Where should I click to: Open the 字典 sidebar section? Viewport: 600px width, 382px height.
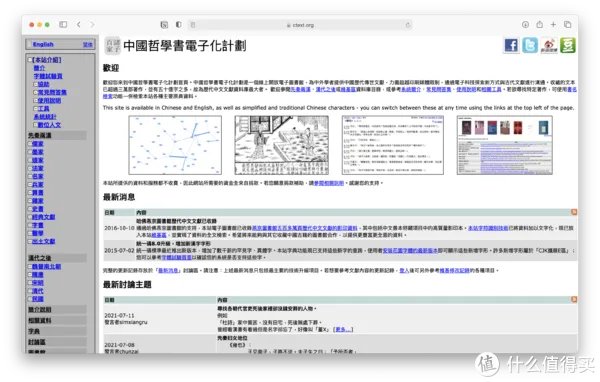[x=57, y=331]
